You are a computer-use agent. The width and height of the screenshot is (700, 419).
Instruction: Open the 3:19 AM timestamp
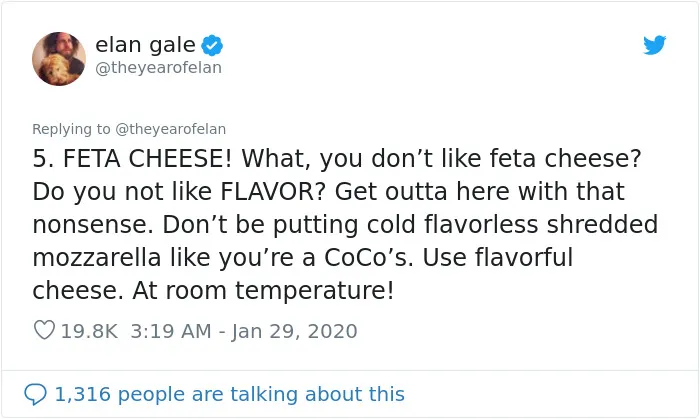(171, 331)
